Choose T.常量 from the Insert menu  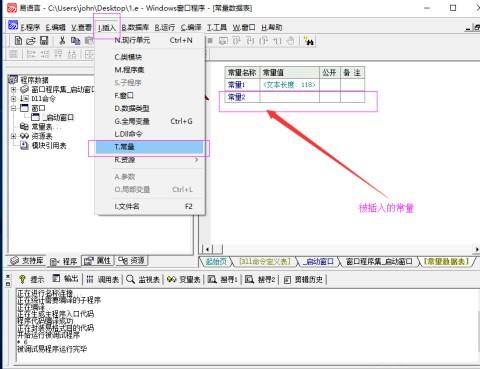[x=149, y=147]
